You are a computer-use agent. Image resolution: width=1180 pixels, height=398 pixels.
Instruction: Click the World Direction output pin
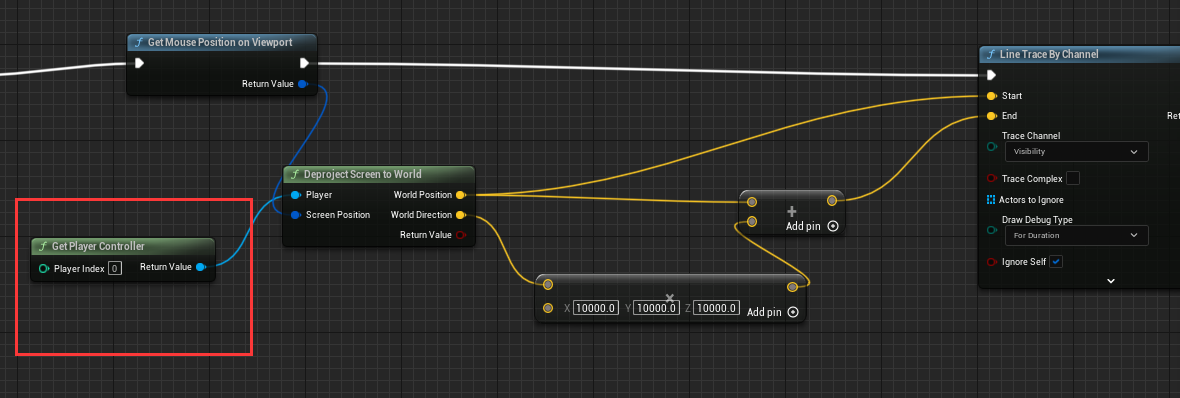[x=461, y=215]
